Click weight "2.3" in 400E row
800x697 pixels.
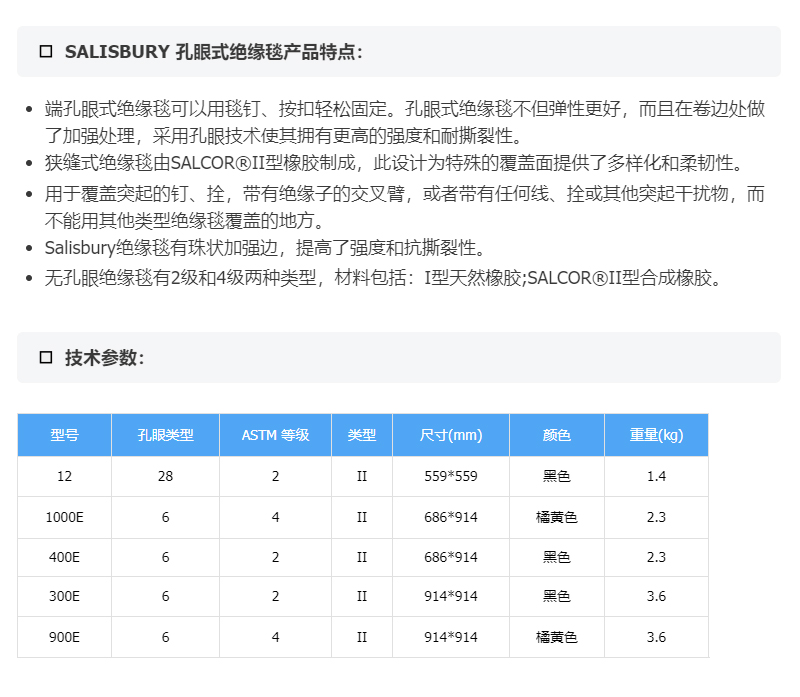[656, 557]
